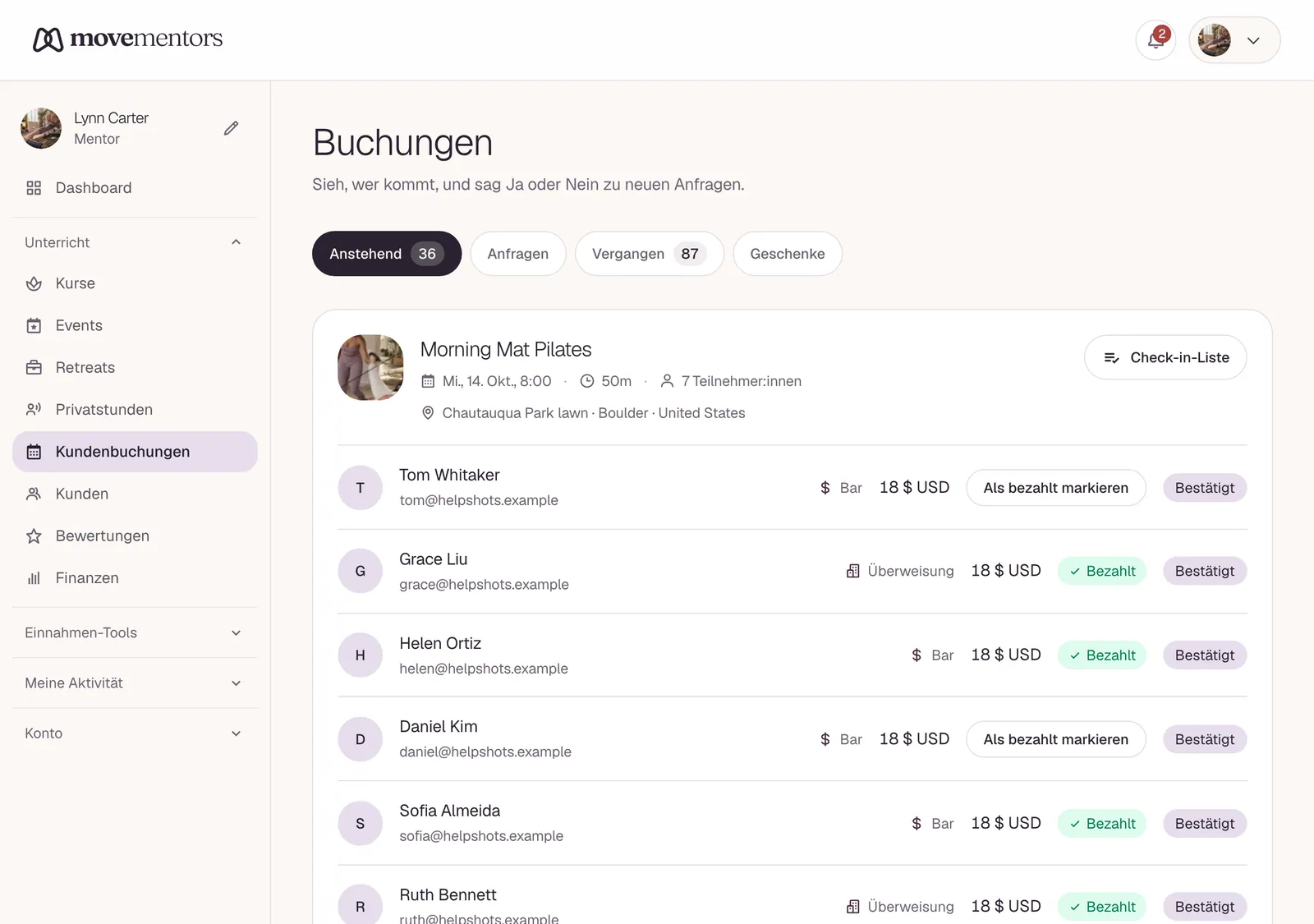Mark Daniel Kim's booking as paid
Image resolution: width=1314 pixels, height=924 pixels.
pyautogui.click(x=1056, y=739)
